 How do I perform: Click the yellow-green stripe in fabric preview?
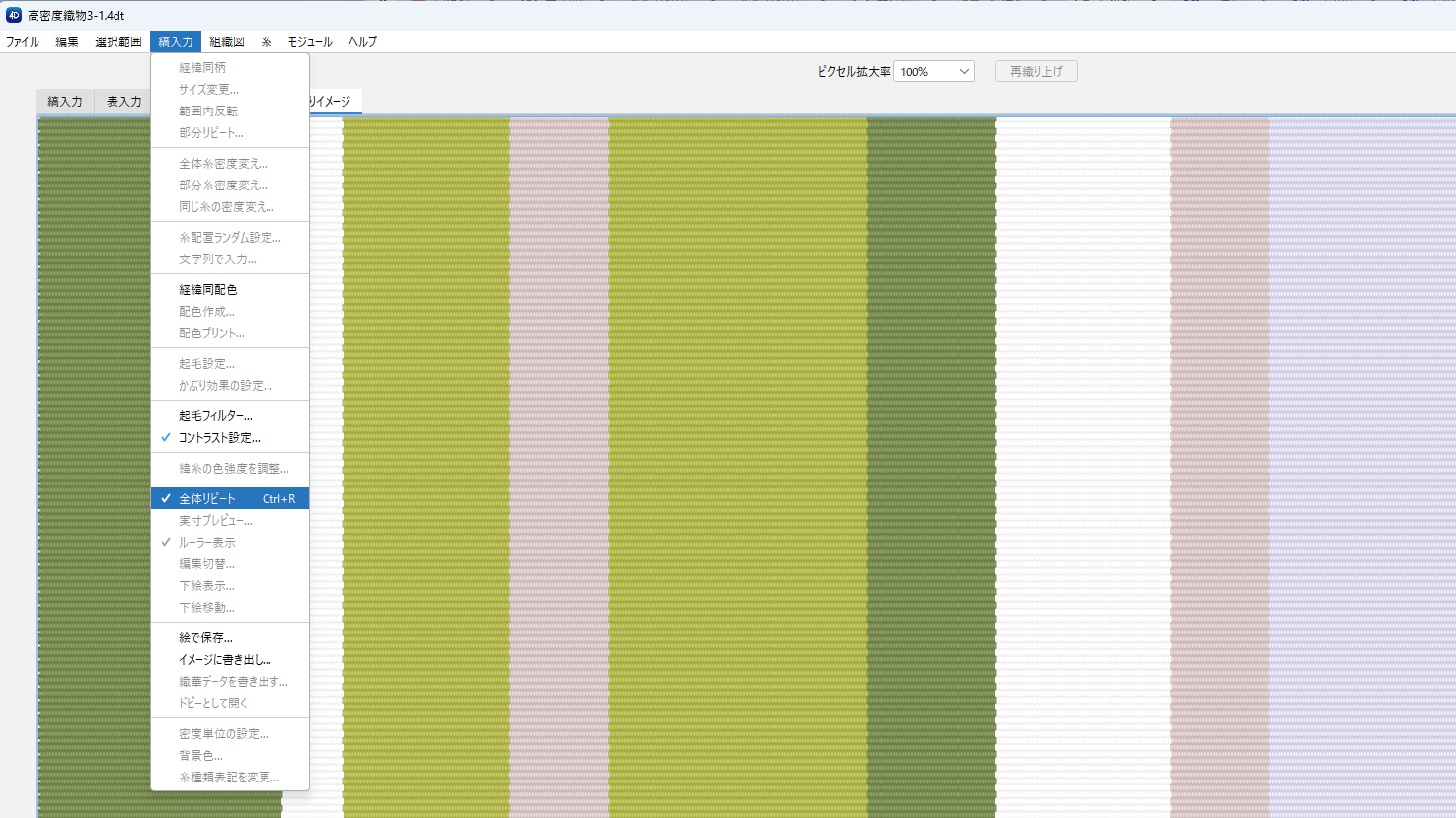click(736, 444)
